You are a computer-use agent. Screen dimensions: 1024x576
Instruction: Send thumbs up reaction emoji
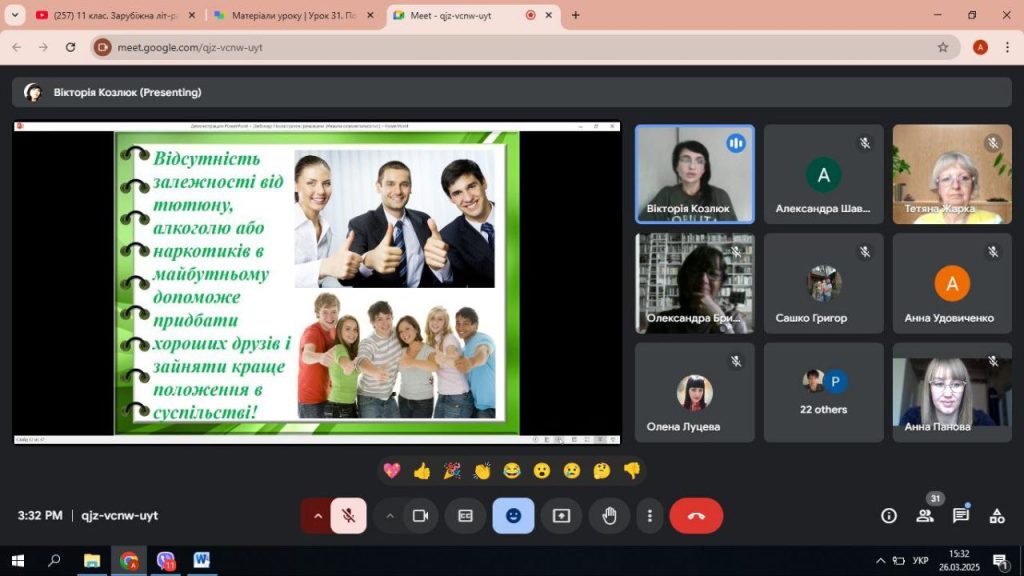[422, 470]
